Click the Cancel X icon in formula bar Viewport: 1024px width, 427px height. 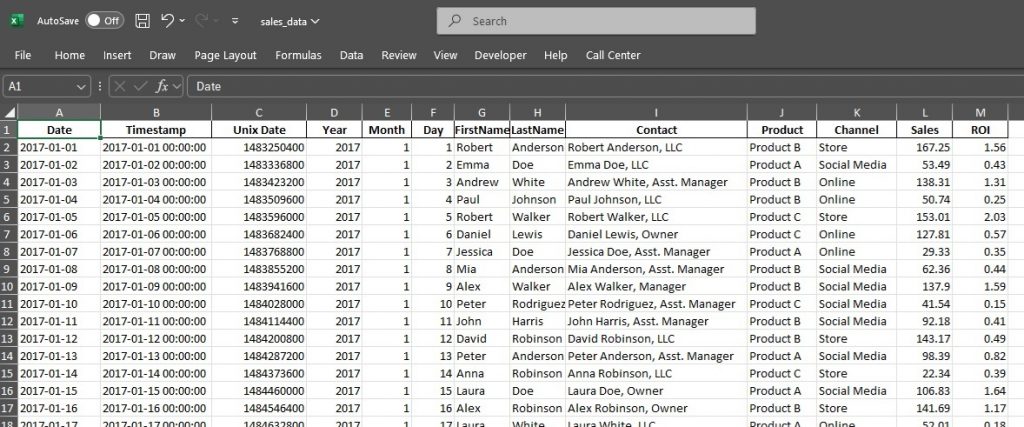click(x=120, y=87)
